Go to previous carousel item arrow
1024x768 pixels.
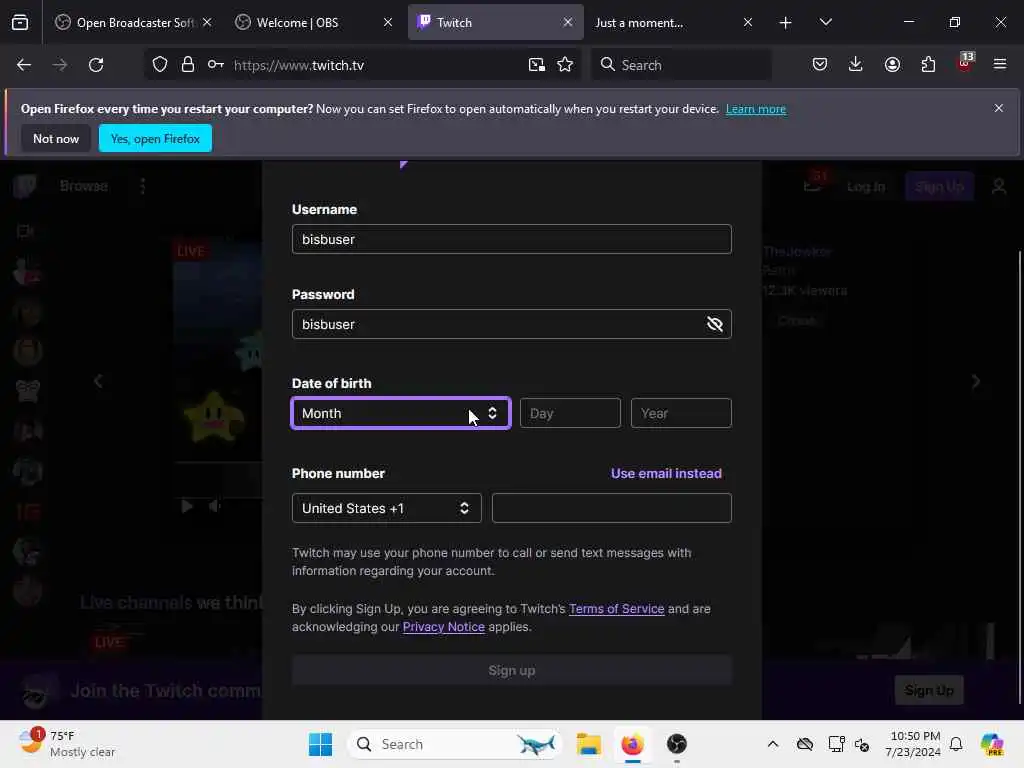tap(98, 381)
